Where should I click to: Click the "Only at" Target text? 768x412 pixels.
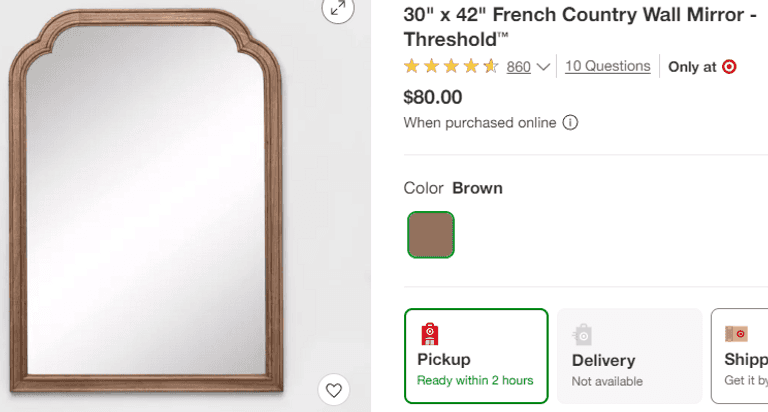692,67
